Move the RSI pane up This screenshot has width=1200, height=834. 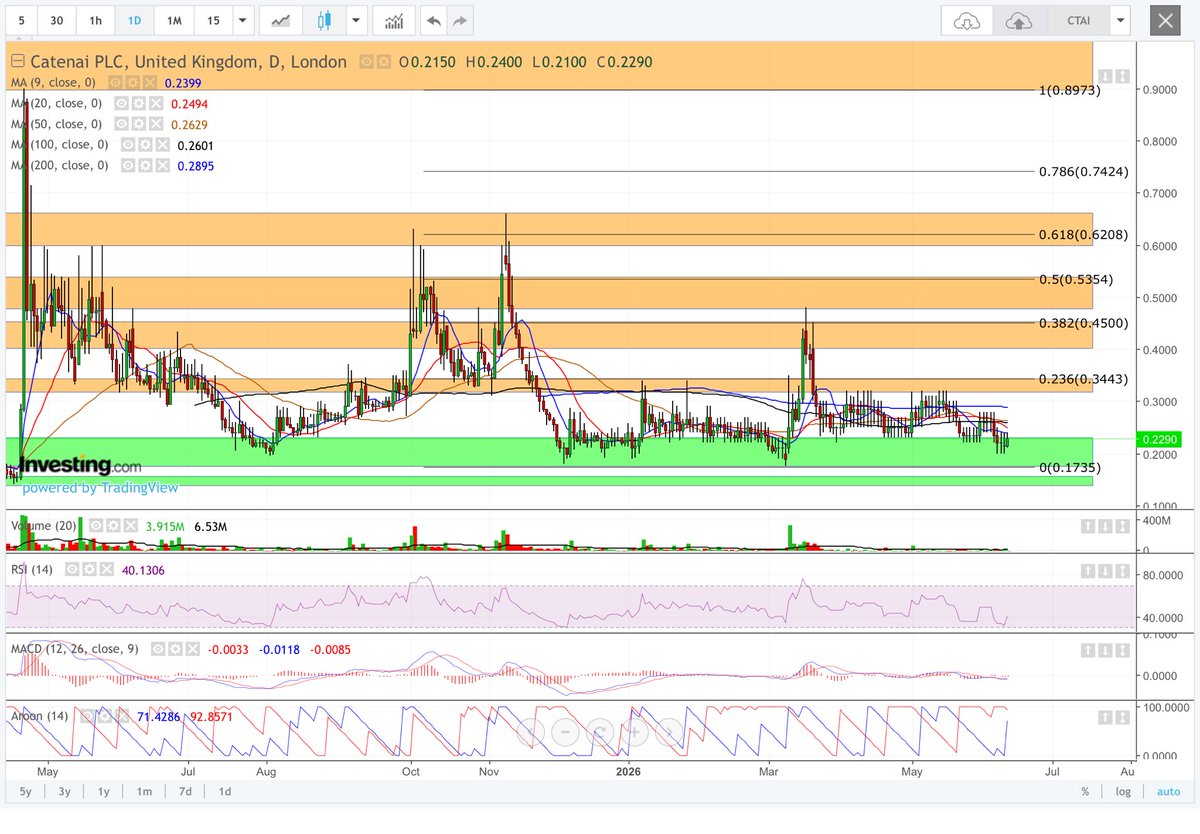point(1088,570)
